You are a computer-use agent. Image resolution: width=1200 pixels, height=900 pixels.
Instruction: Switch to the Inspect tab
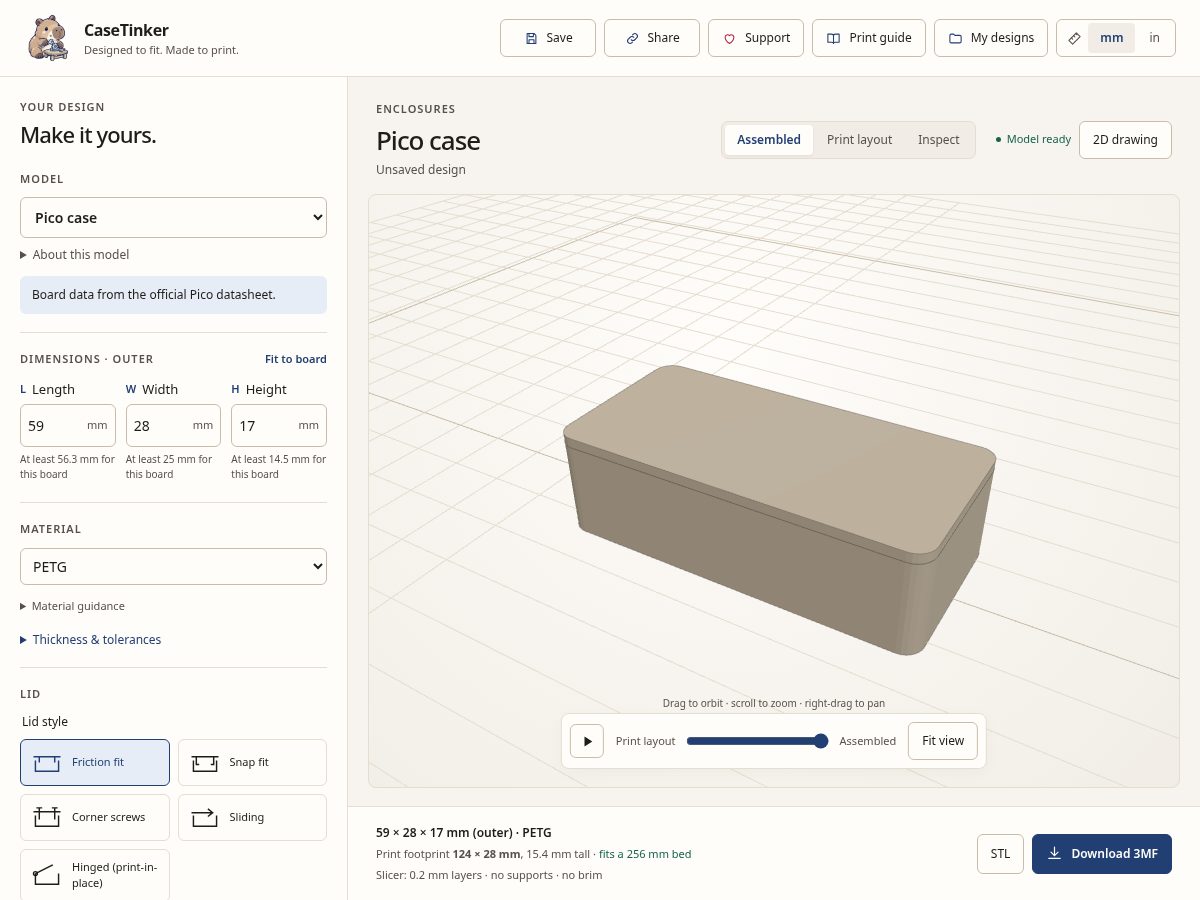(938, 140)
